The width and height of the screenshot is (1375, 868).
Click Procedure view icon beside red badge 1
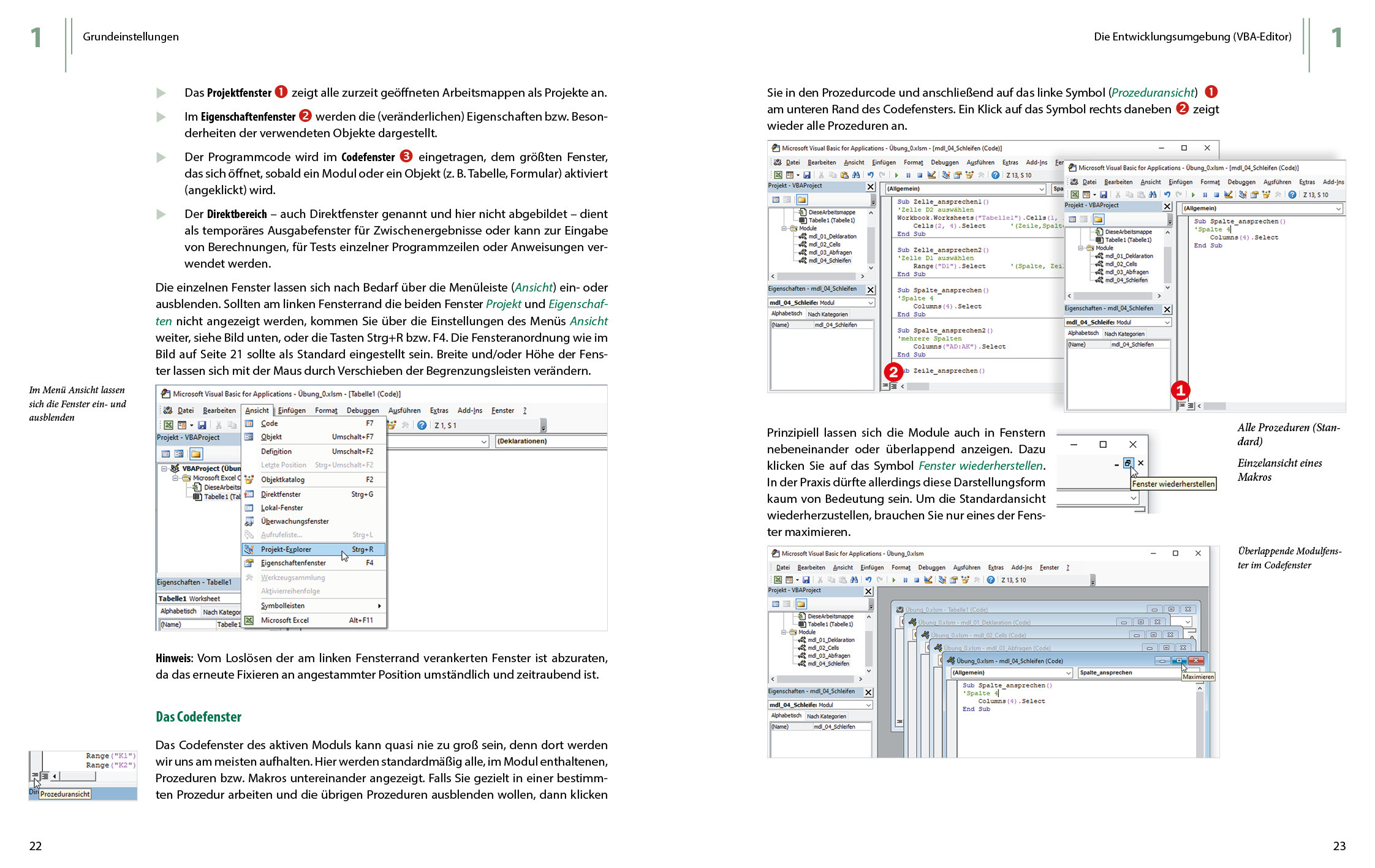pos(1181,406)
